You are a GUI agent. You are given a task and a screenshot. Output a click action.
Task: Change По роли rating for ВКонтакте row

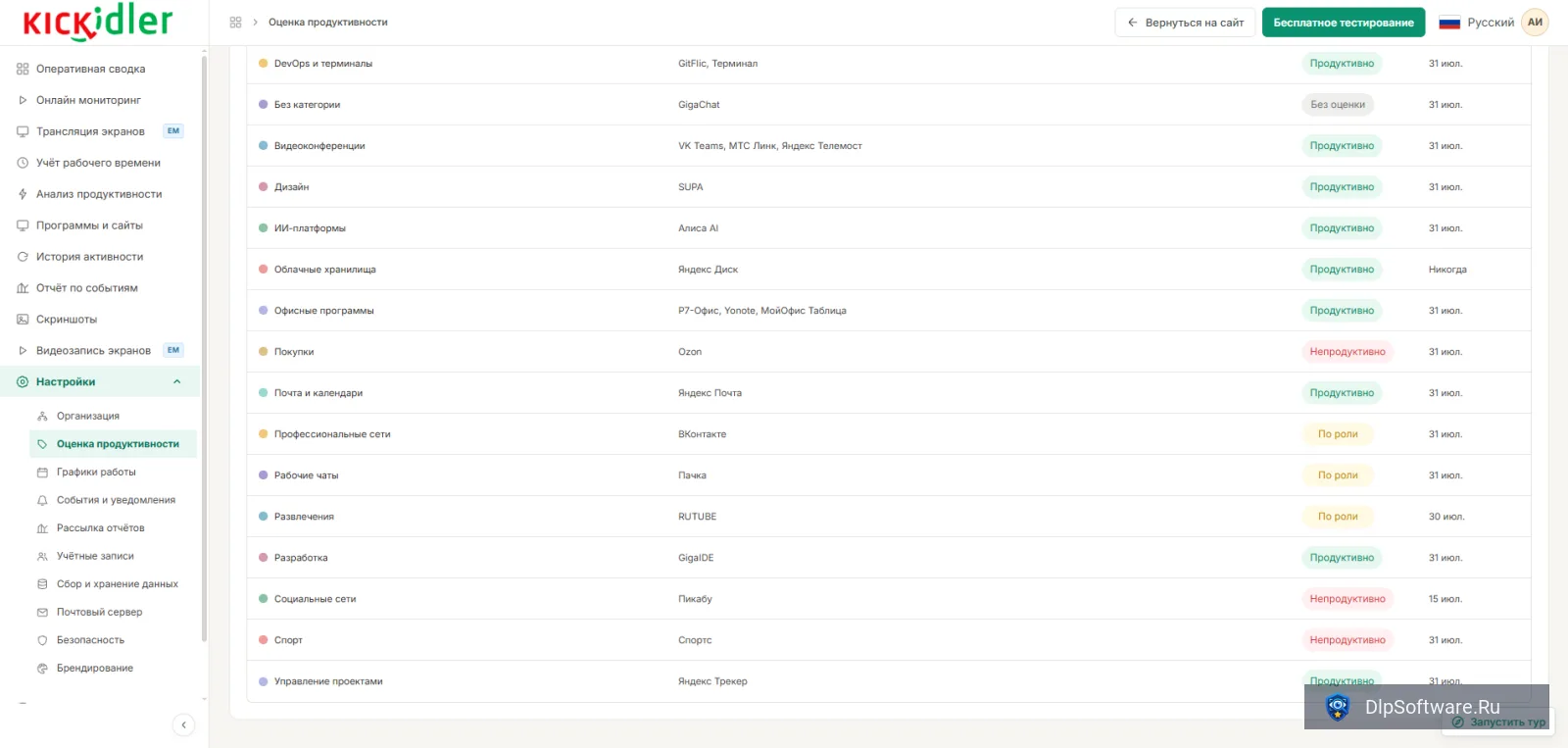(1338, 434)
